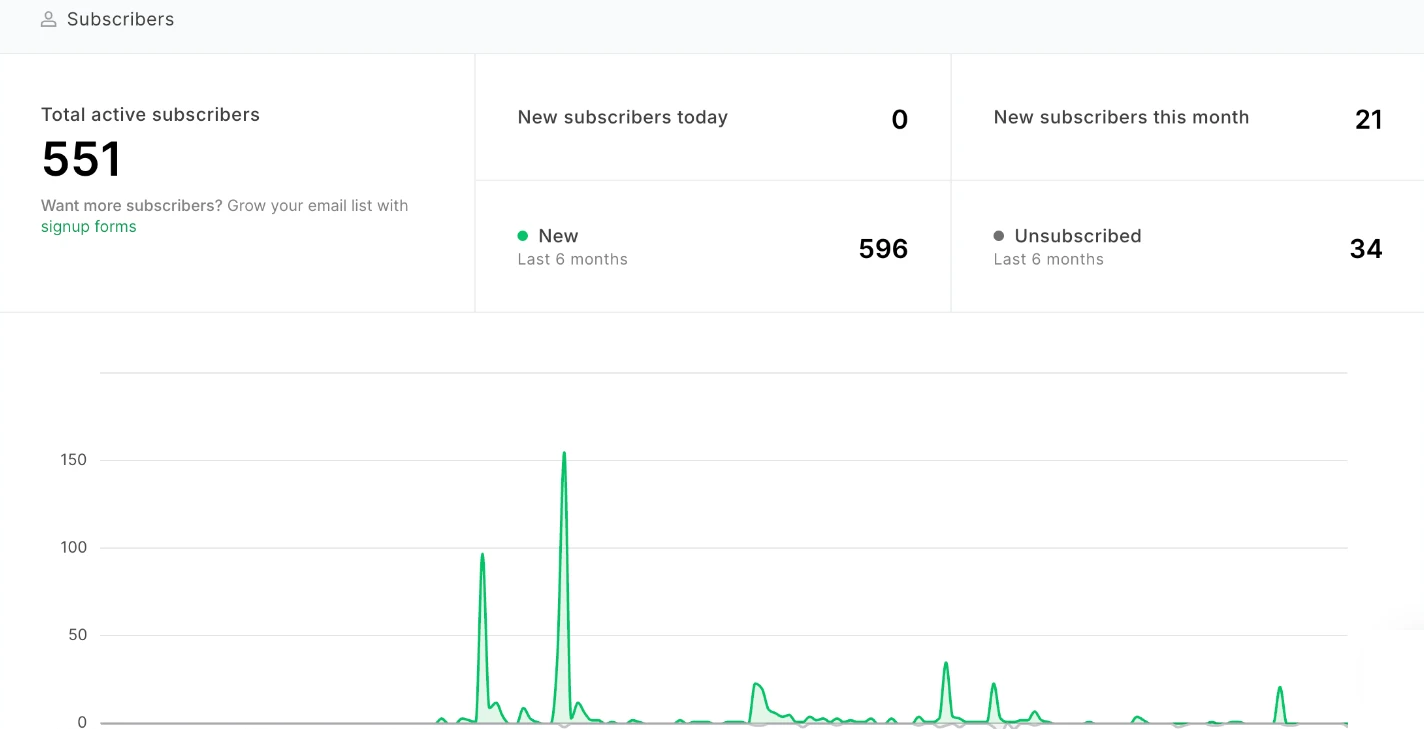
Task: Click 'Last 6 months' under Unsubscribed
Action: click(x=1048, y=259)
